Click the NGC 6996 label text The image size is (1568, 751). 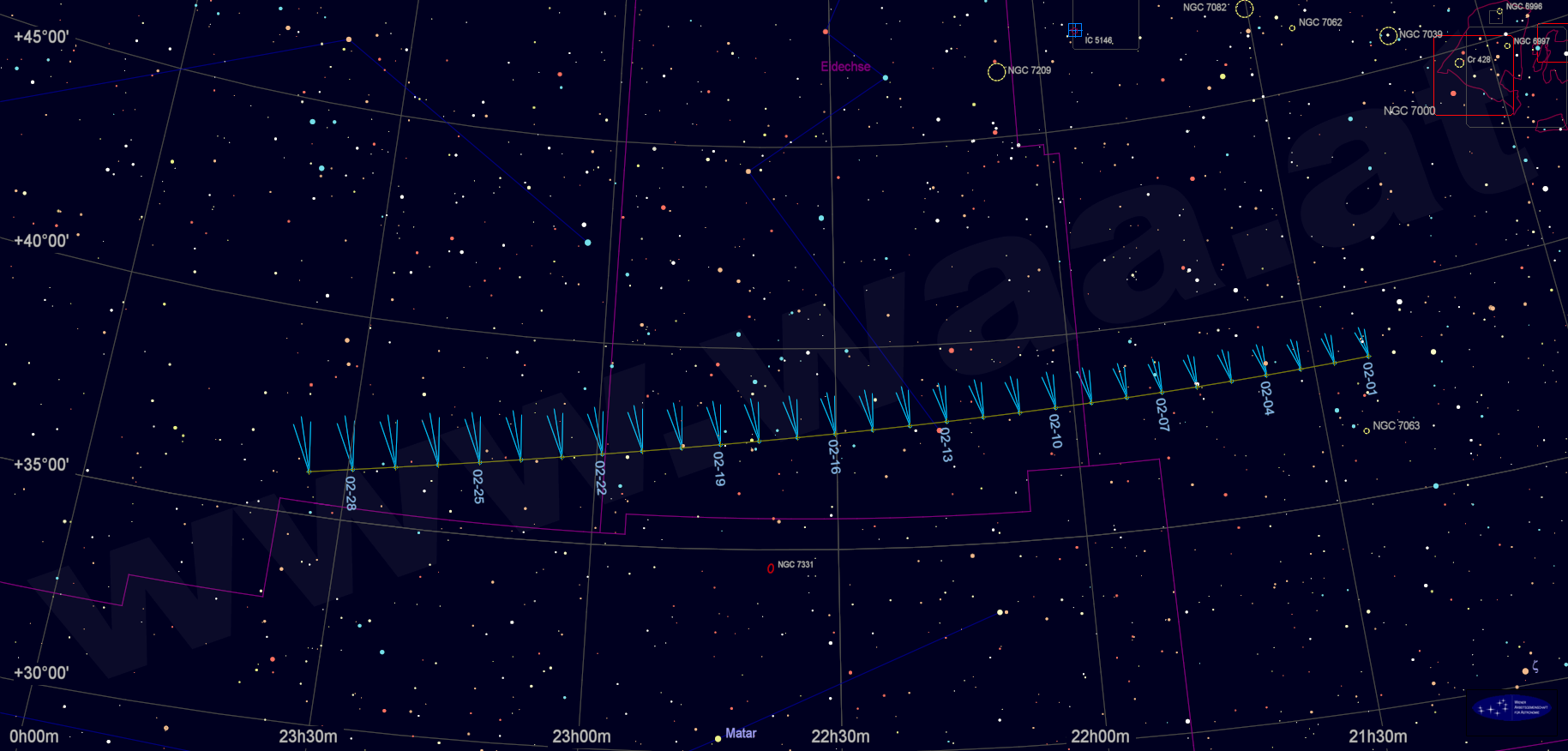point(1524,6)
